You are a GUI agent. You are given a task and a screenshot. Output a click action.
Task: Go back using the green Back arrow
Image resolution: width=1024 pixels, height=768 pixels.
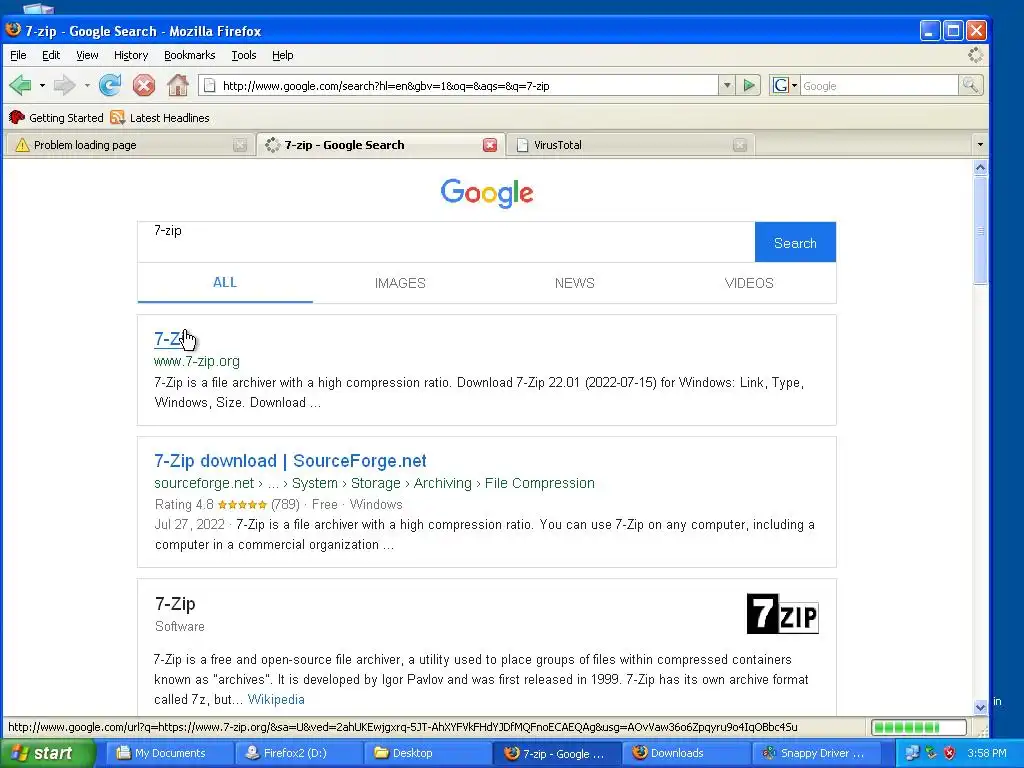coord(20,85)
